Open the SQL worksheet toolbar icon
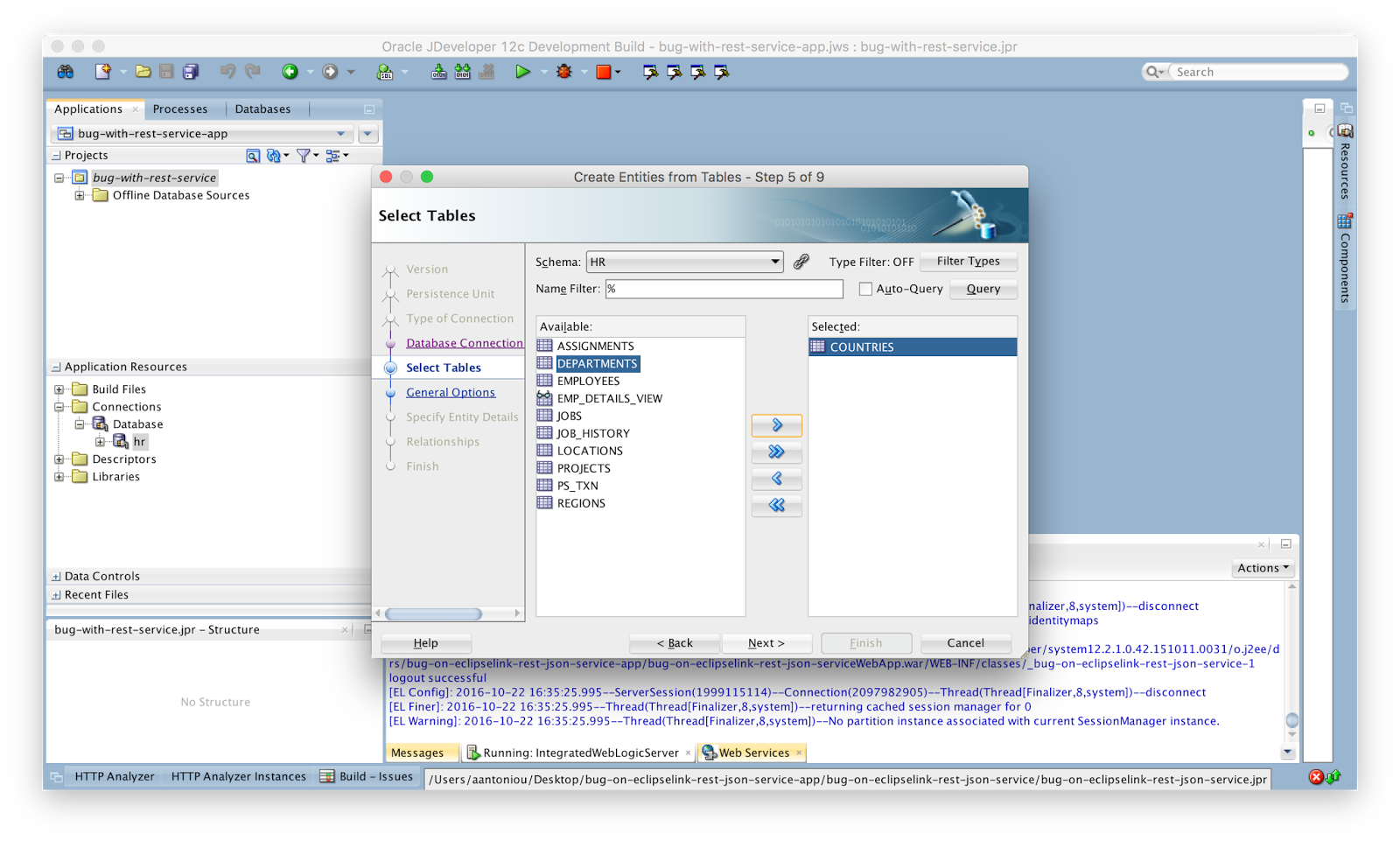Viewport: 1400px width, 841px height. [385, 72]
